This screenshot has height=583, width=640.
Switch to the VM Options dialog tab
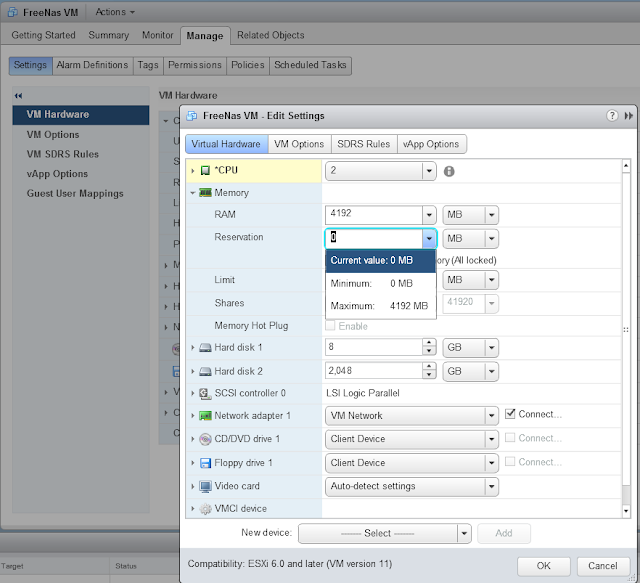coord(299,144)
